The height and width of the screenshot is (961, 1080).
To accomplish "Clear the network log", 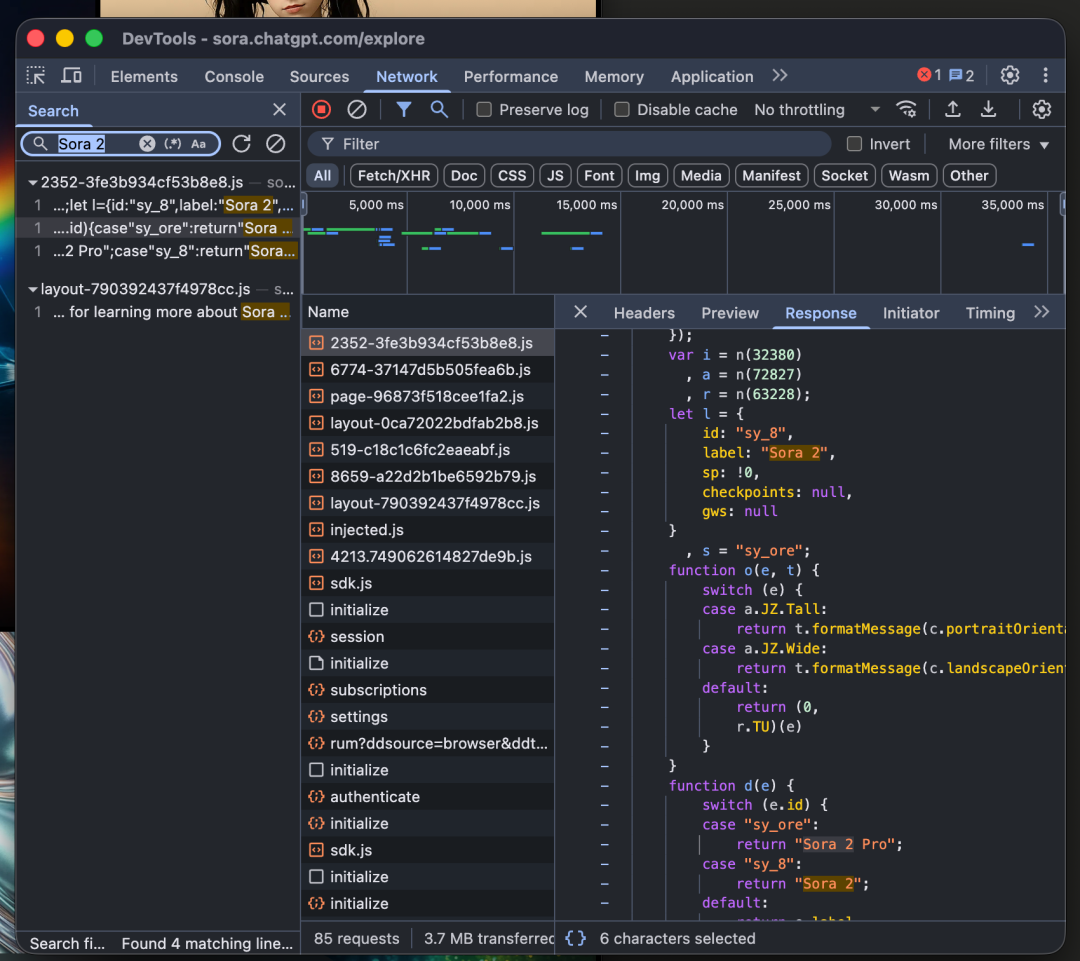I will coord(356,110).
